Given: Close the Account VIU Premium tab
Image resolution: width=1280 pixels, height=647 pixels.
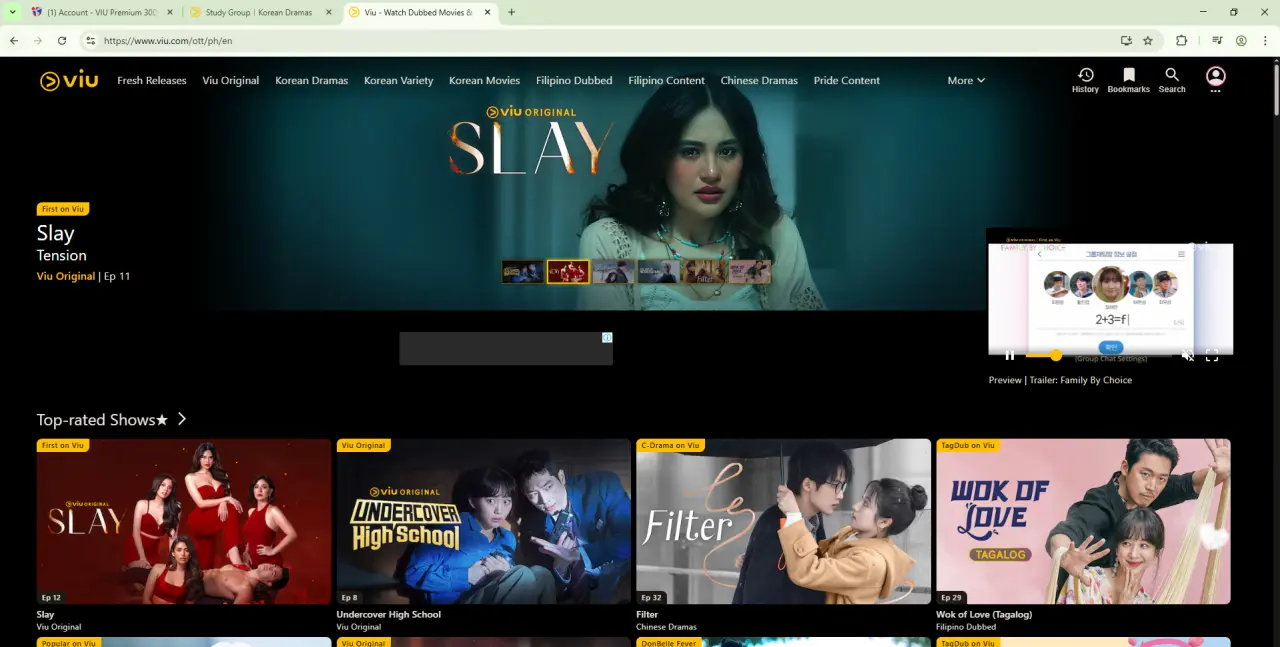Looking at the screenshot, I should pos(169,12).
